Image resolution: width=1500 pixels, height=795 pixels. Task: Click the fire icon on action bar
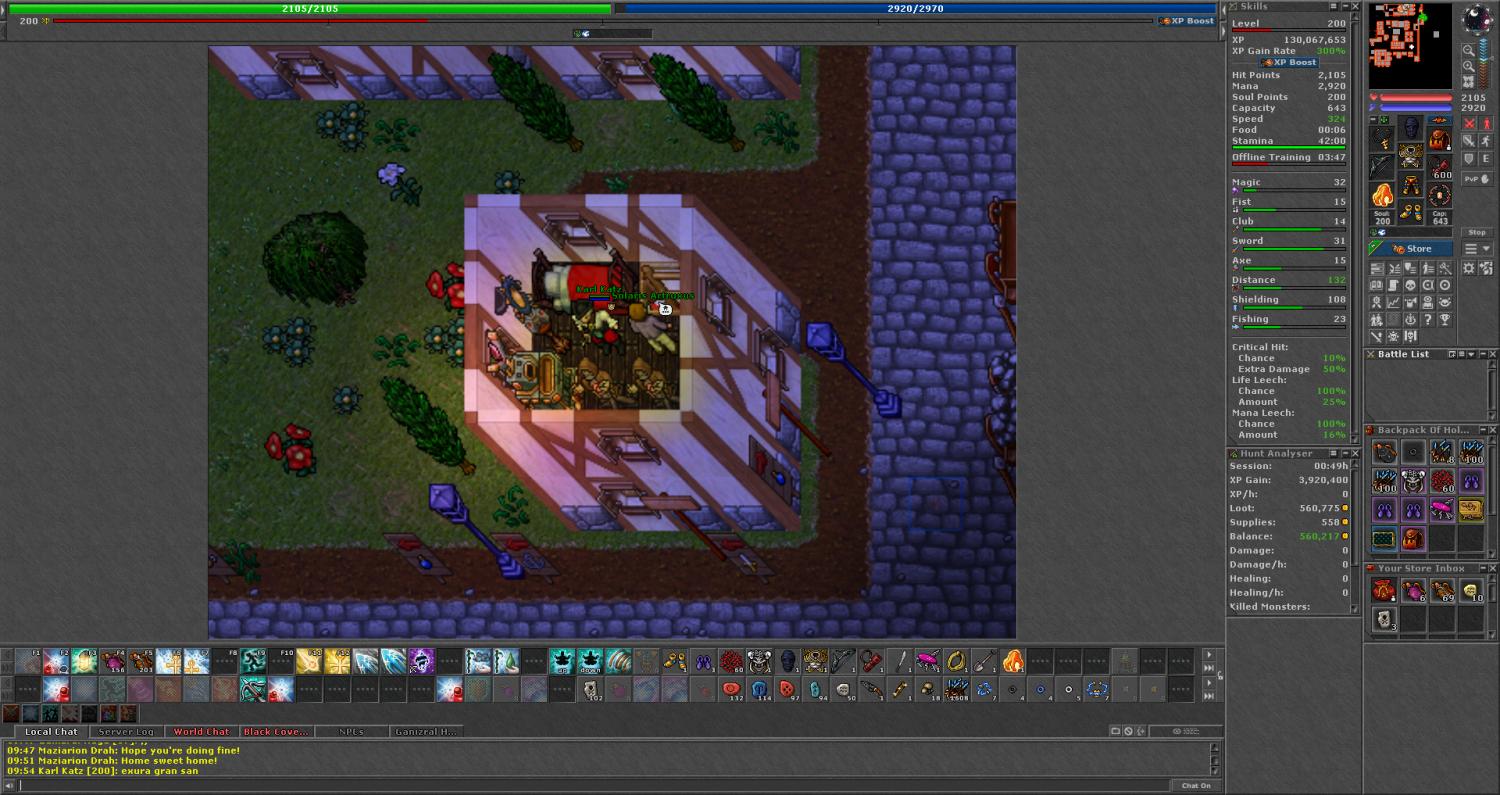(1012, 661)
